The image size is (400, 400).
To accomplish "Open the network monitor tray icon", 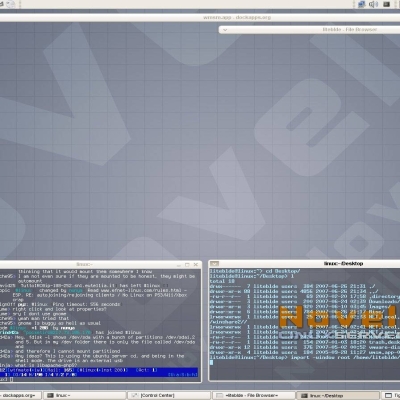I will 362,4.
